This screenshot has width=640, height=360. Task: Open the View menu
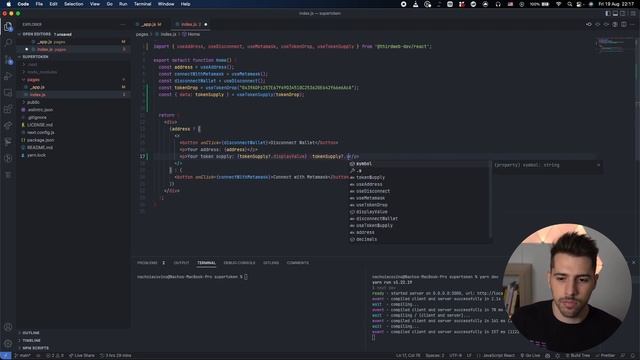95,4
